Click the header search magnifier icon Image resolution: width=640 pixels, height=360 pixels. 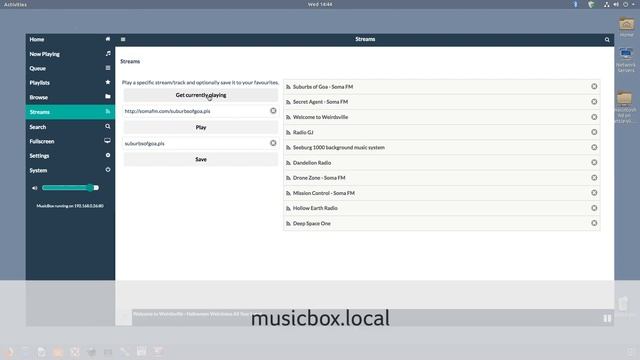click(x=607, y=40)
